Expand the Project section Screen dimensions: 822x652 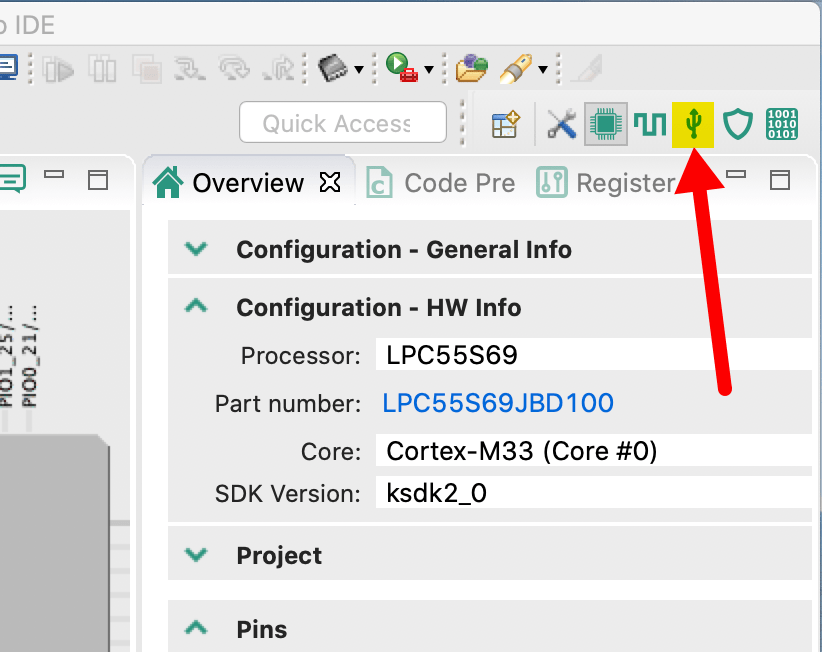(197, 555)
